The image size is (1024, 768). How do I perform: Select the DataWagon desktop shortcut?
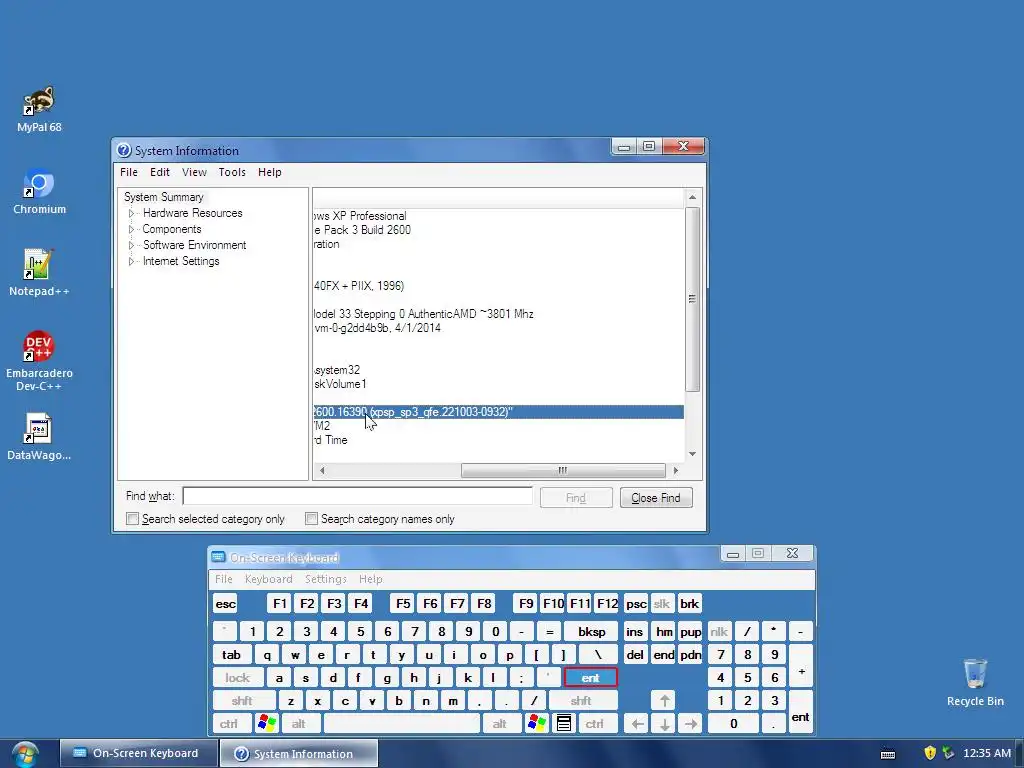coord(39,436)
